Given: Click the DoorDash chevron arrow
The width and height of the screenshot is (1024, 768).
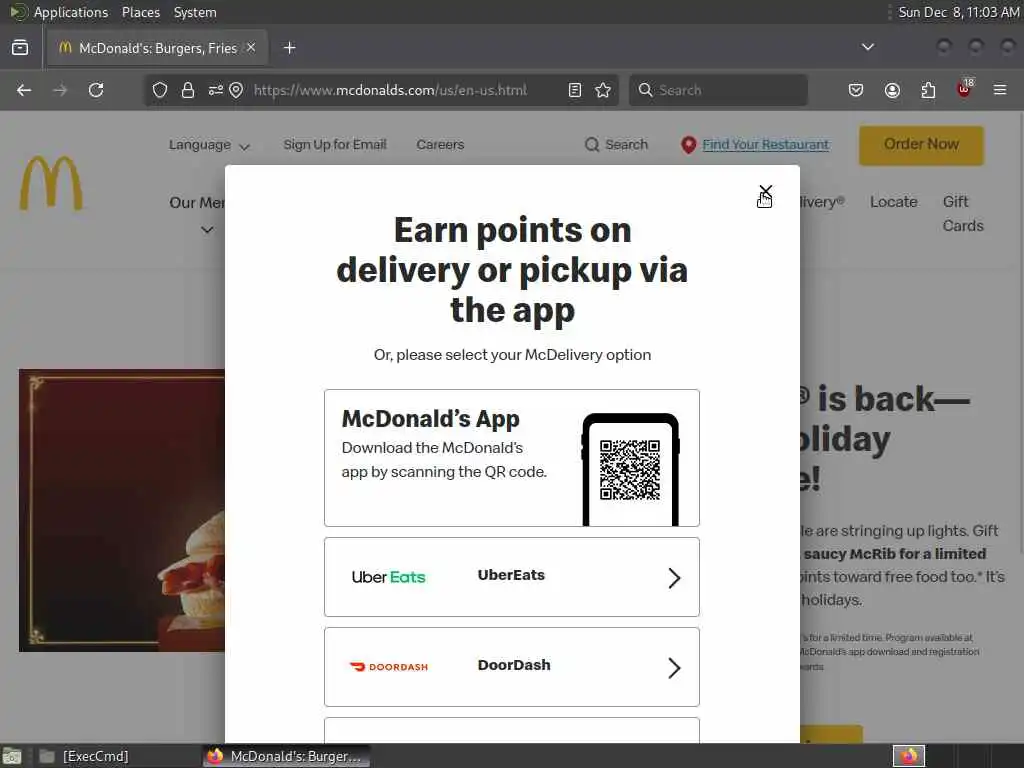Looking at the screenshot, I should [x=675, y=668].
